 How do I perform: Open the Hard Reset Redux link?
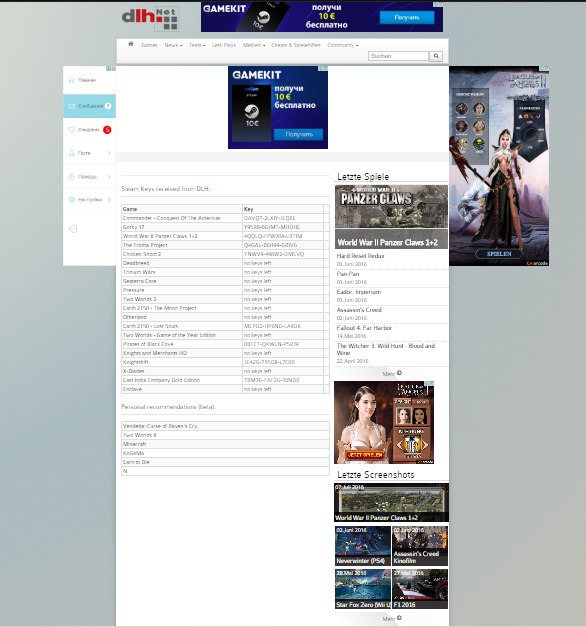[x=360, y=256]
